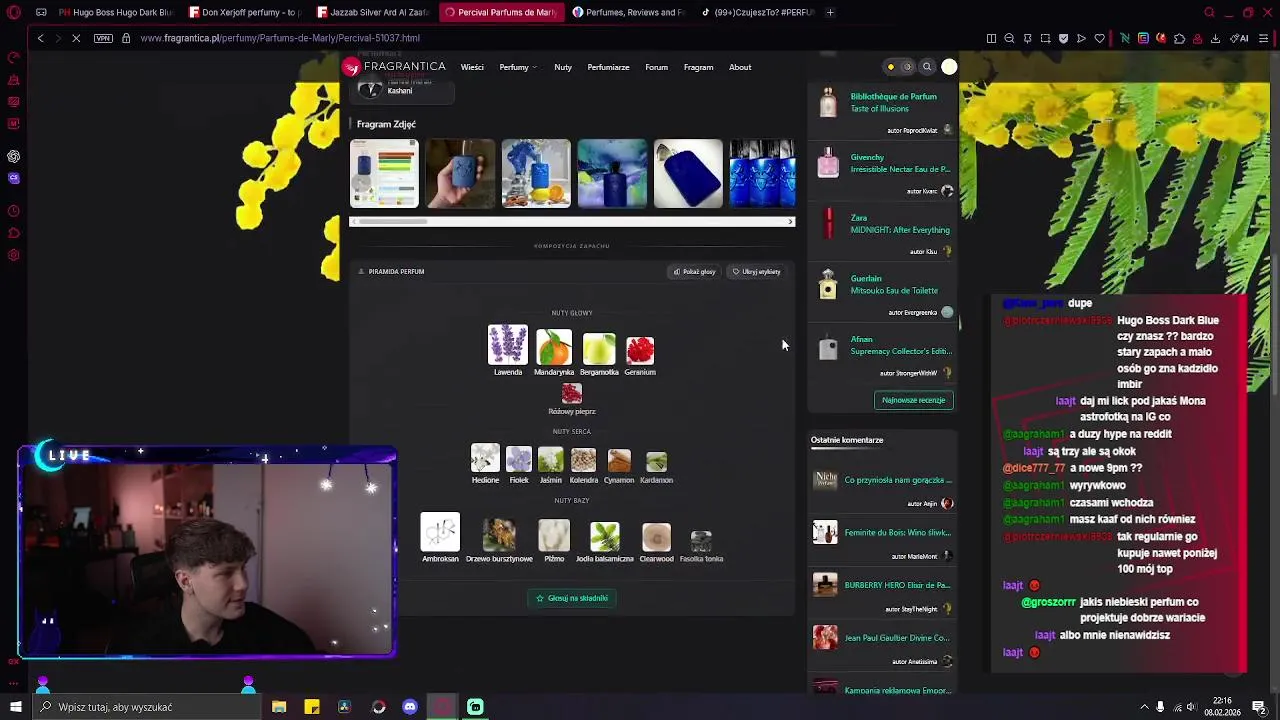Screen dimensions: 1280x720
Task: Open the browser easy setup sliders icon
Action: [x=1264, y=38]
